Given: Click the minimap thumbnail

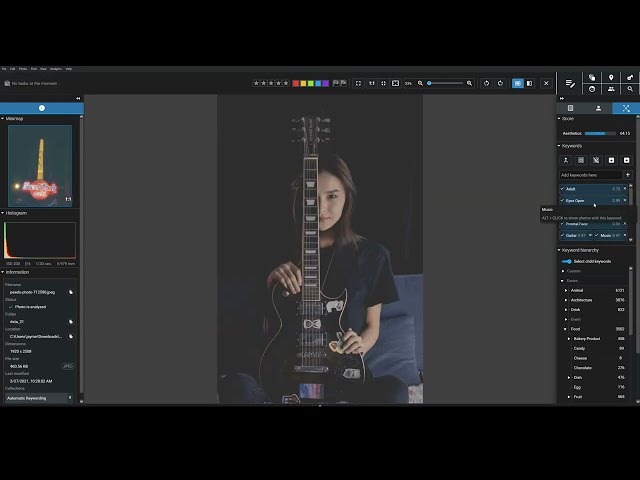Looking at the screenshot, I should [x=40, y=166].
